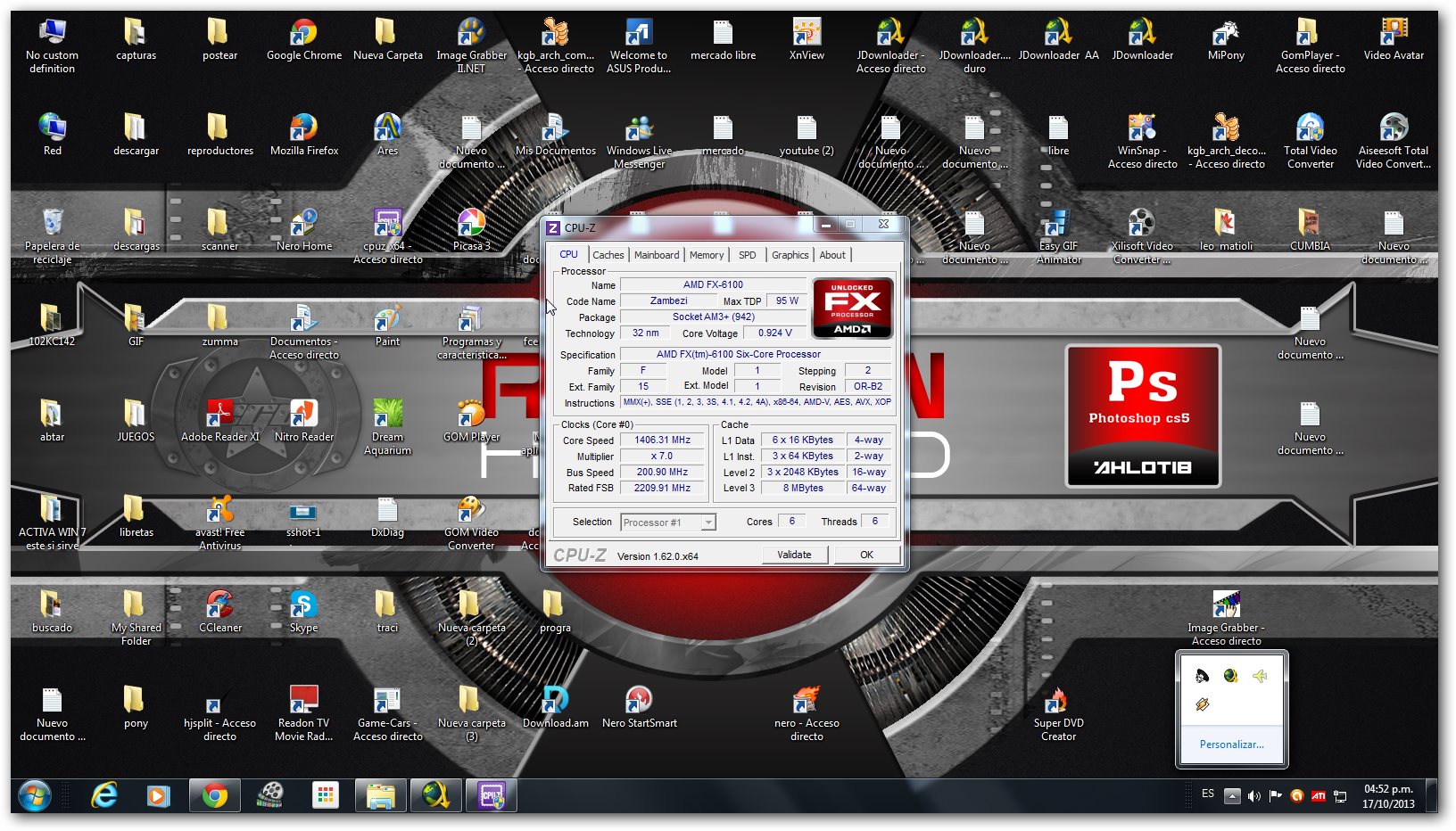Select the Nero Home desktop icon
The width and height of the screenshot is (1456, 831).
coord(304,230)
